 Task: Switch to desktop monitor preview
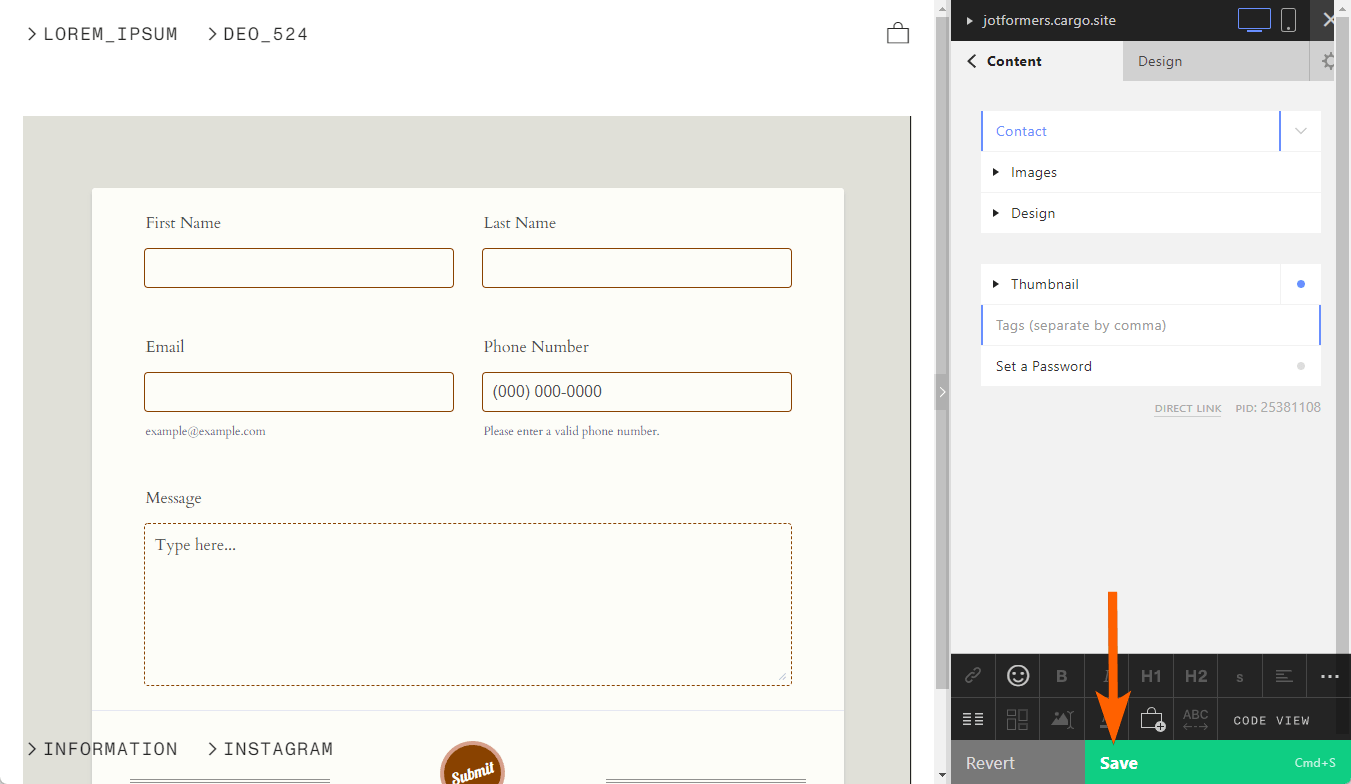point(1254,20)
